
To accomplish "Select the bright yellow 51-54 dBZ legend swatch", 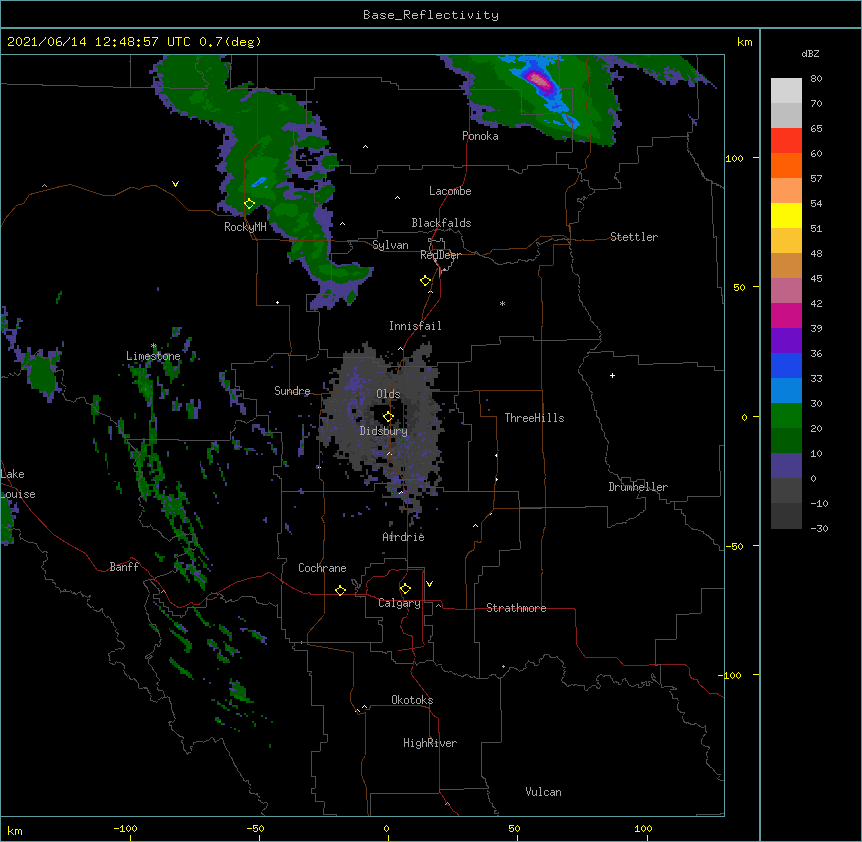I will [x=786, y=215].
